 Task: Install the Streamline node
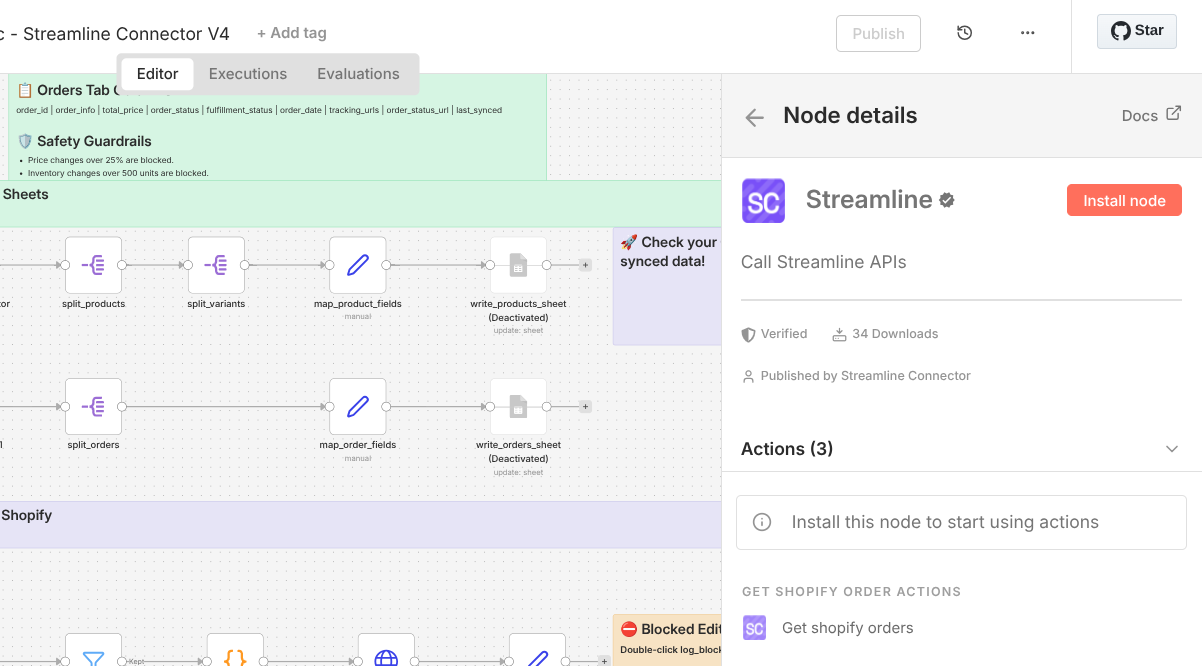1124,200
